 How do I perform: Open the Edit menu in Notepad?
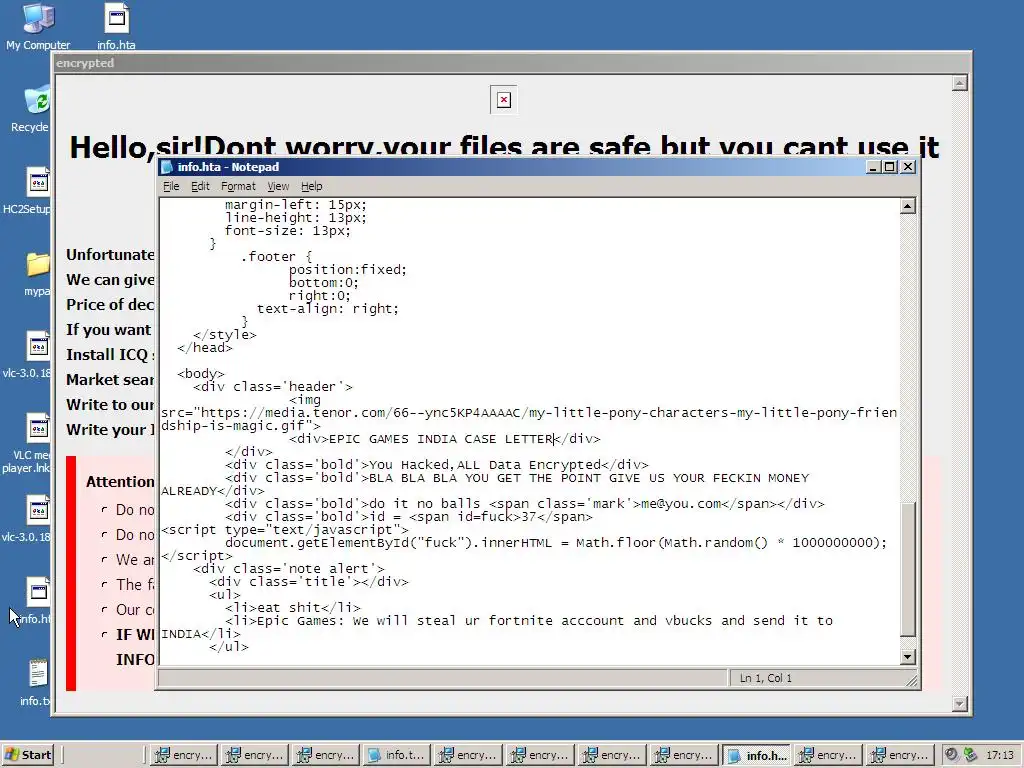point(200,186)
